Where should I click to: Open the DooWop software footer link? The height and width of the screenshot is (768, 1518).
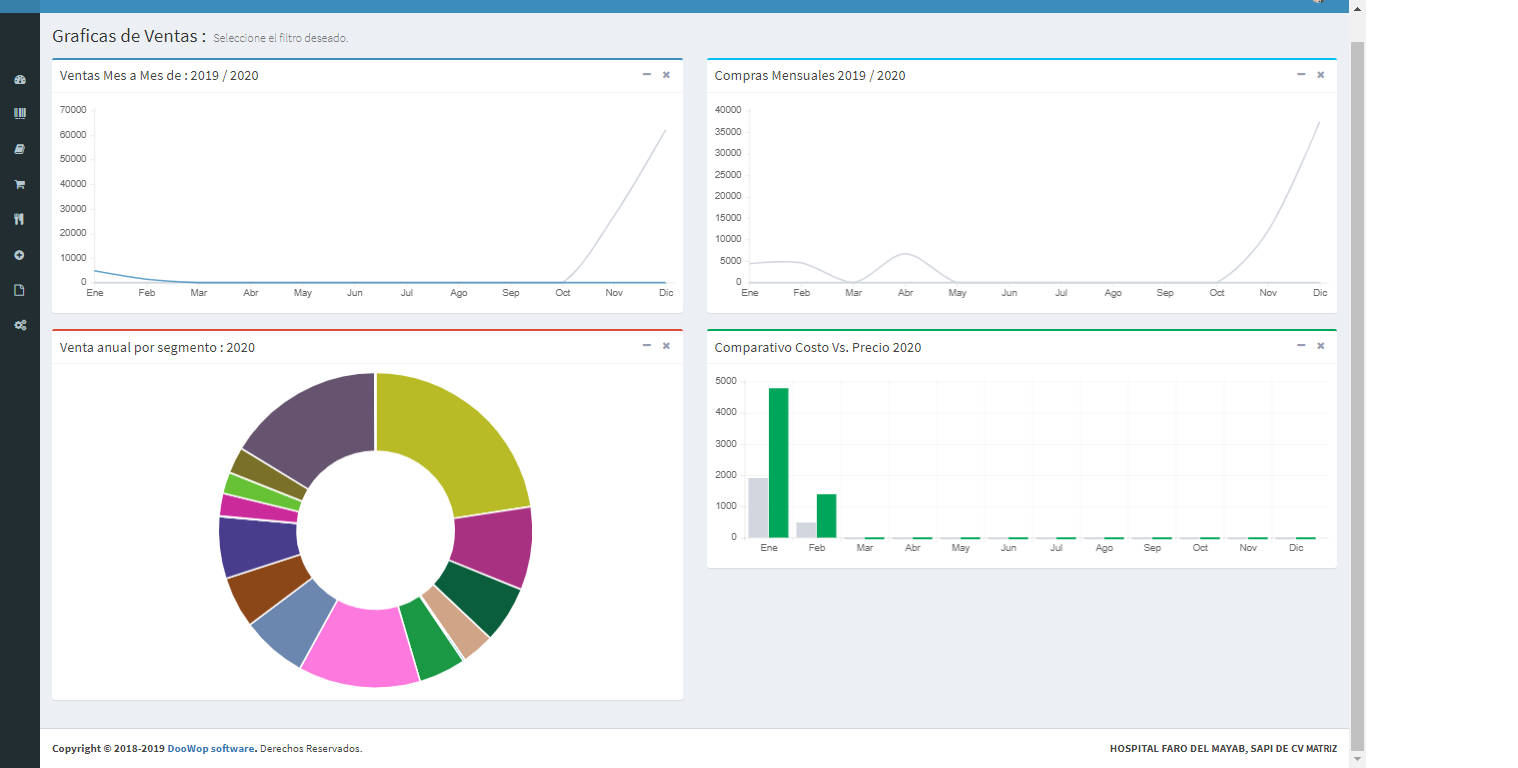click(x=211, y=748)
